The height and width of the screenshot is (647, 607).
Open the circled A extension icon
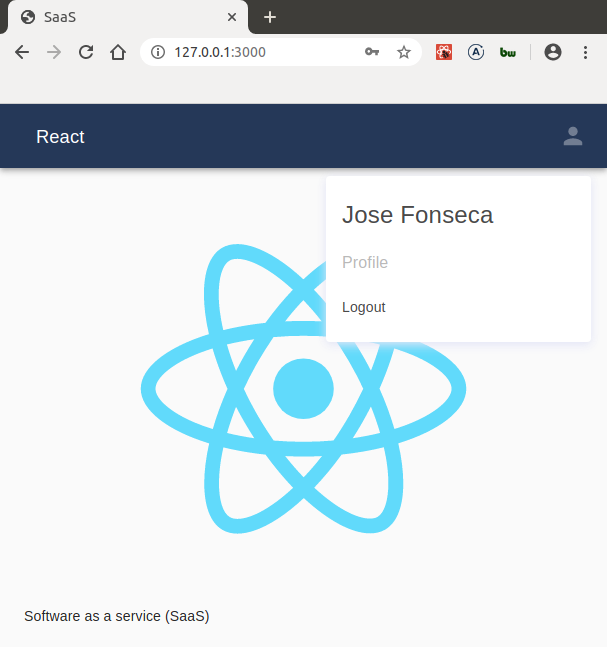pos(476,52)
